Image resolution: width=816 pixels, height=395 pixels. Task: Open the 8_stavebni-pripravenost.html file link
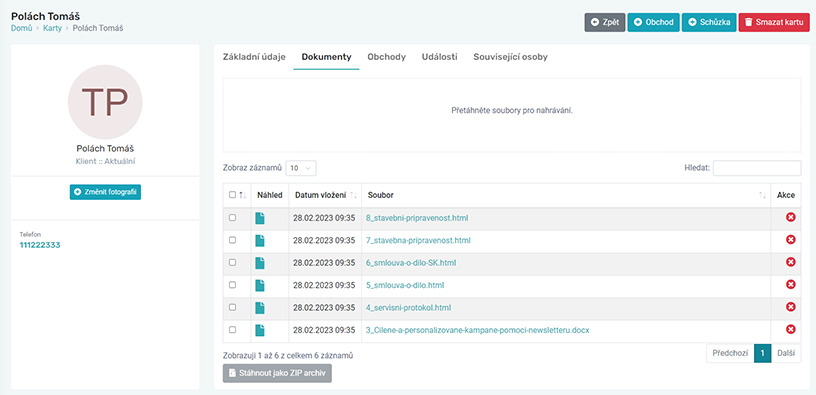417,218
